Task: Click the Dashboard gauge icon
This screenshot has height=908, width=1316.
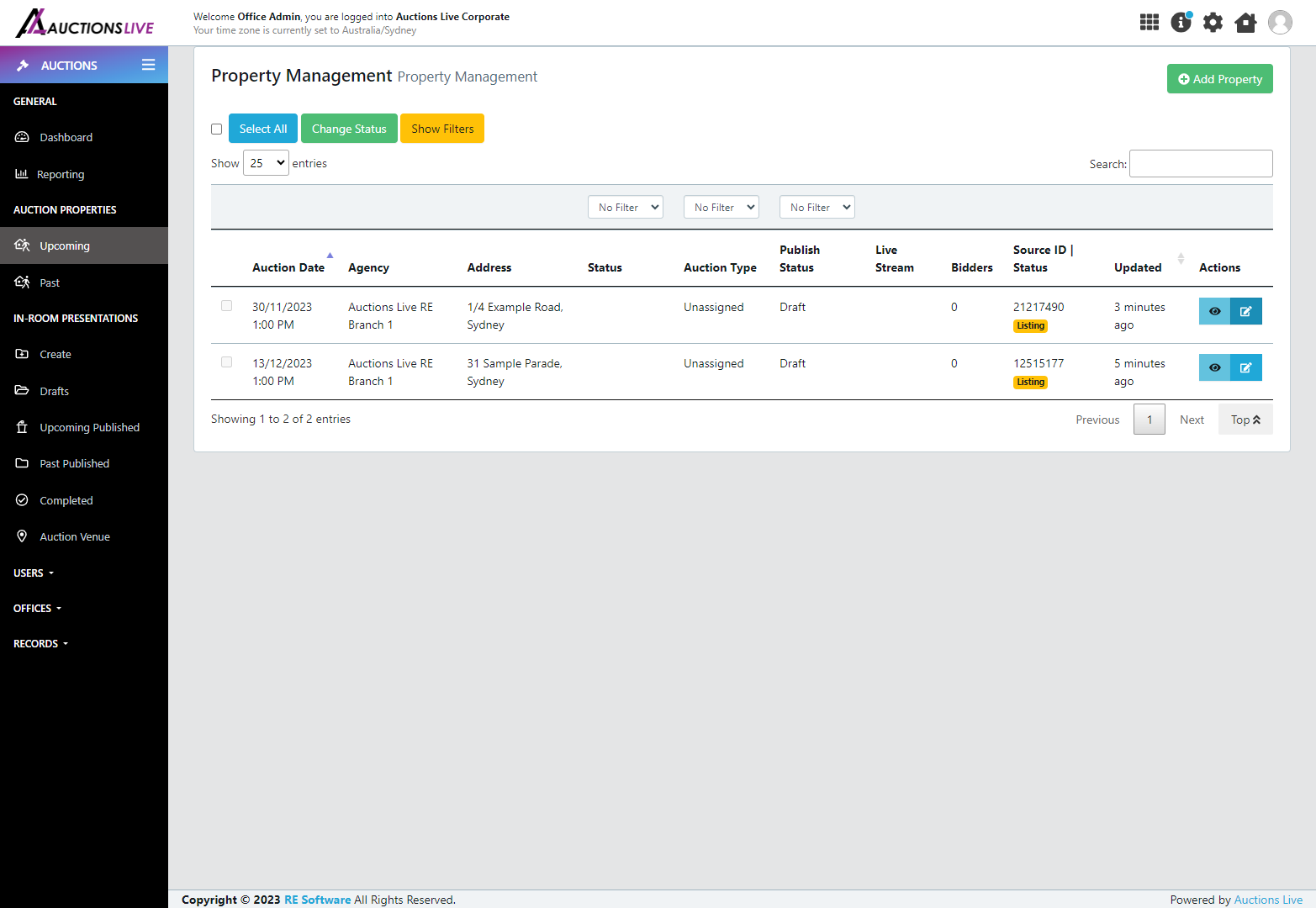Action: tap(22, 137)
